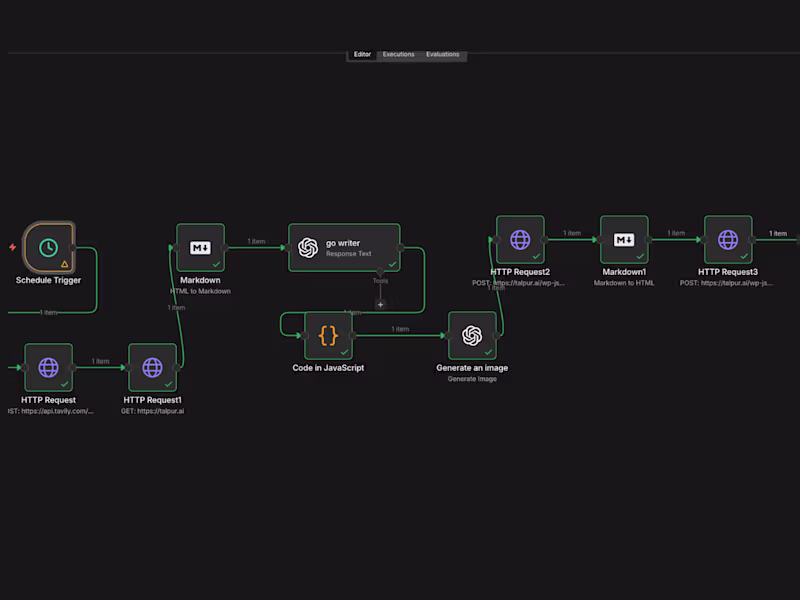Click the input connector on Markdown node
The width and height of the screenshot is (800, 600).
tap(178, 247)
